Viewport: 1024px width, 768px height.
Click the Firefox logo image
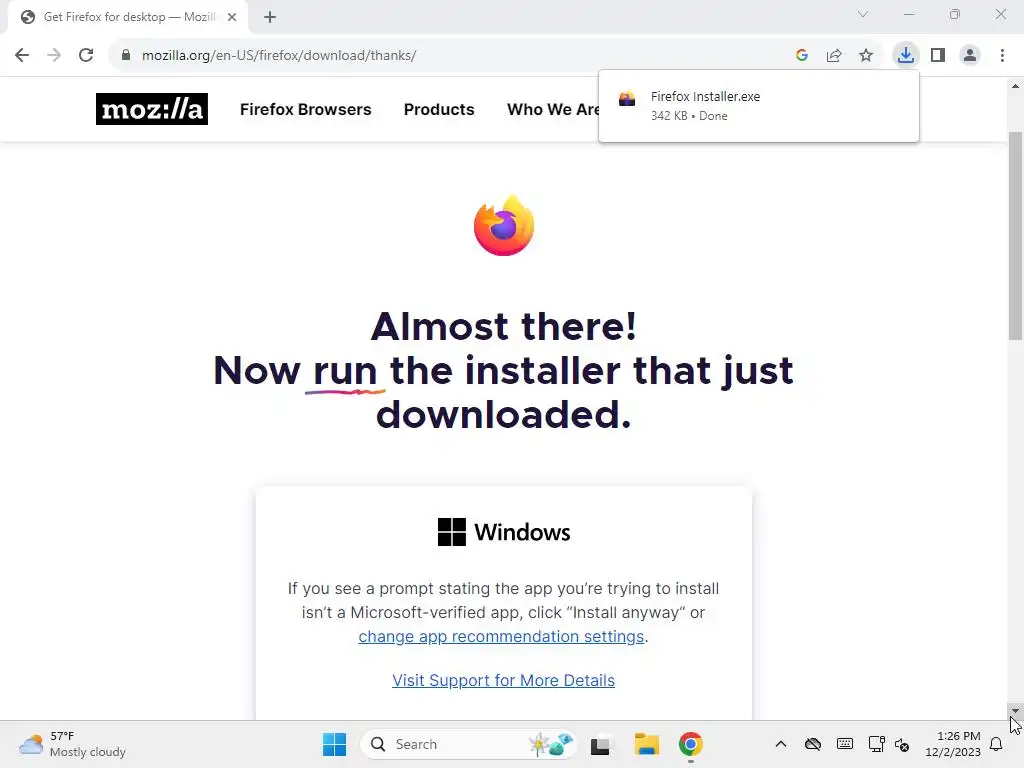point(504,225)
